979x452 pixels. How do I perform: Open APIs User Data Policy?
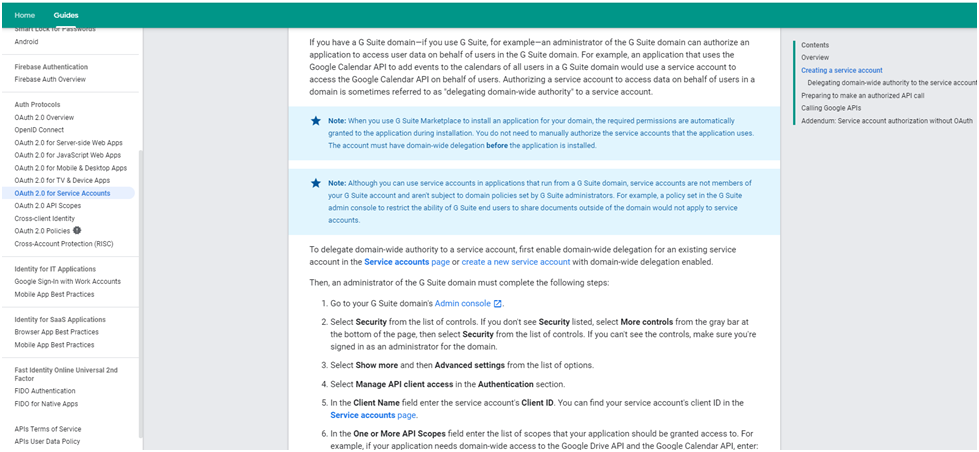47,441
